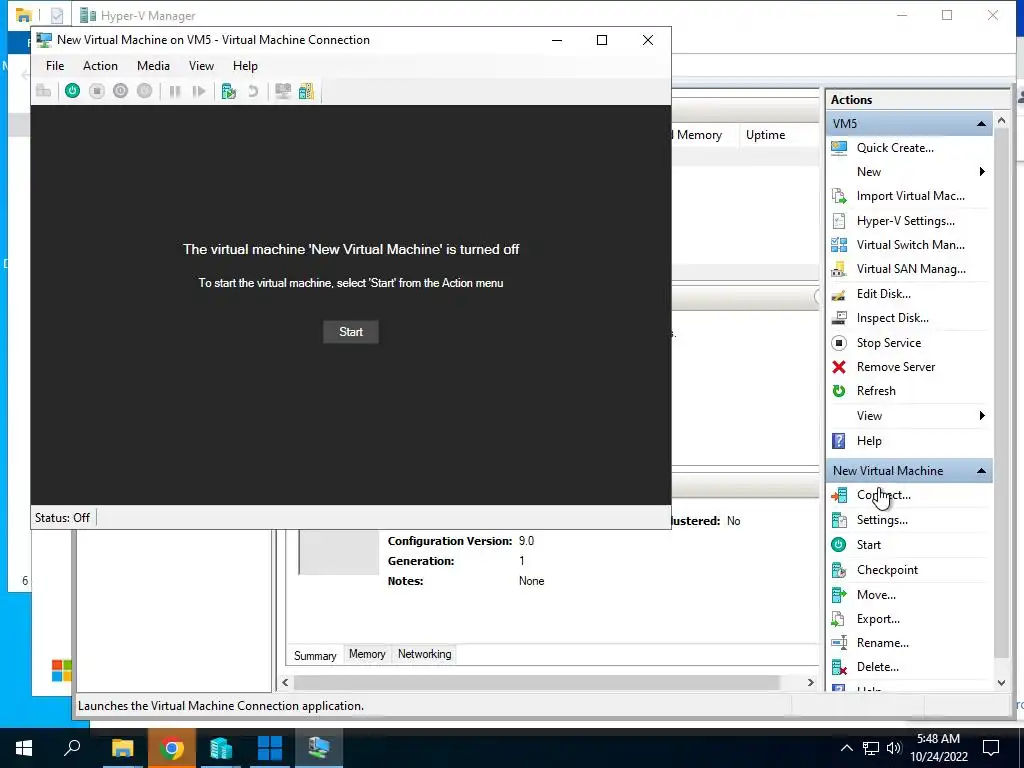
Task: Click horizontal scrollbar right arrow in details pane
Action: [x=810, y=682]
